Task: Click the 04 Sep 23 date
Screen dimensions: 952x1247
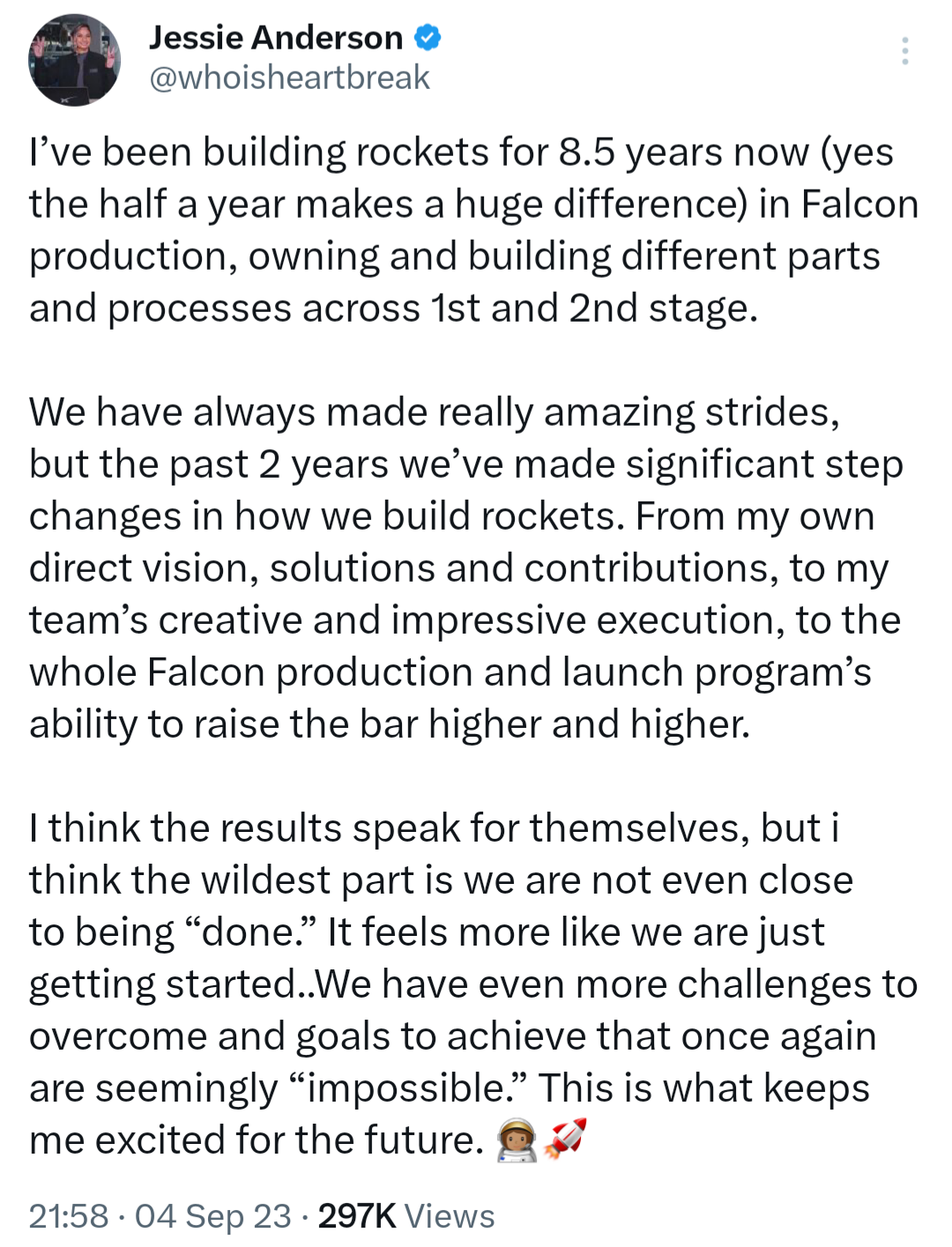Action: pos(212,1216)
